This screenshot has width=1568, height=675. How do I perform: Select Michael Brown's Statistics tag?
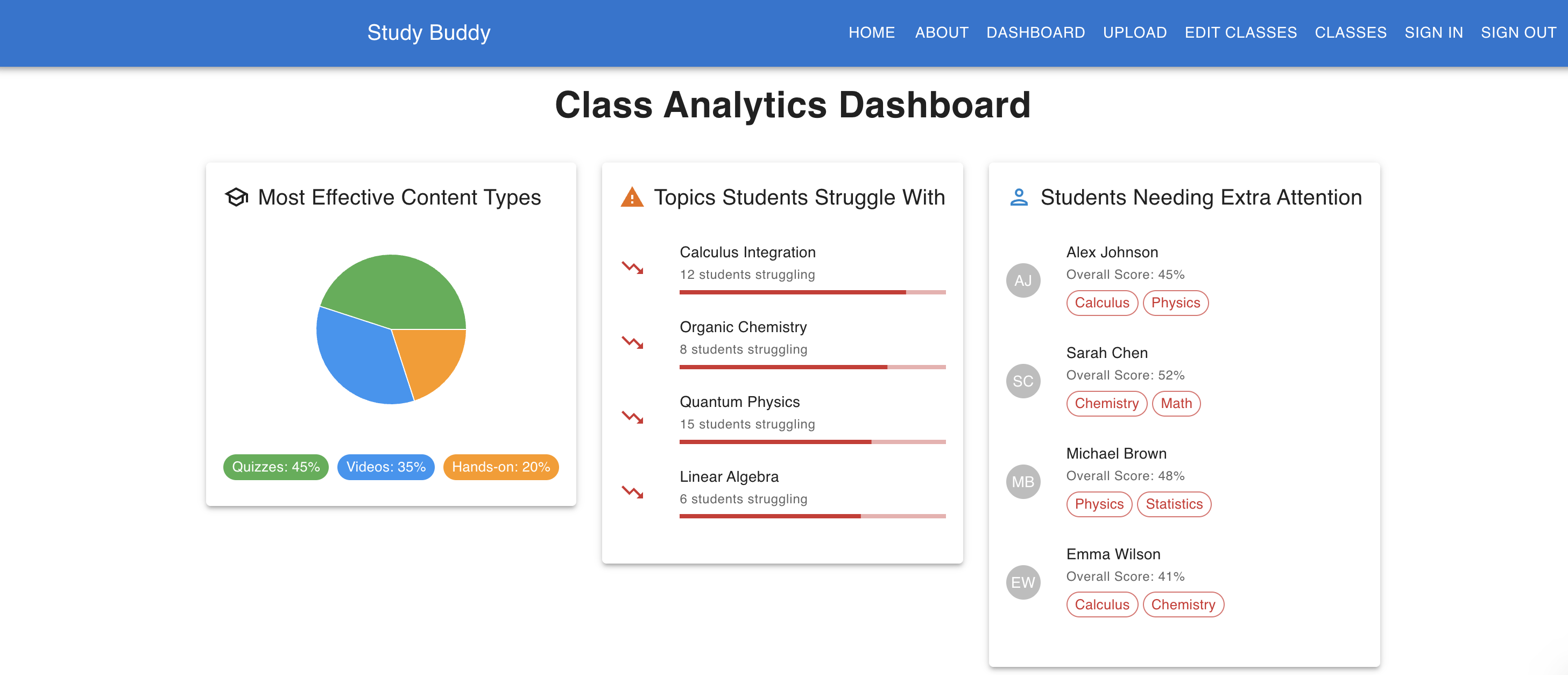click(1174, 504)
